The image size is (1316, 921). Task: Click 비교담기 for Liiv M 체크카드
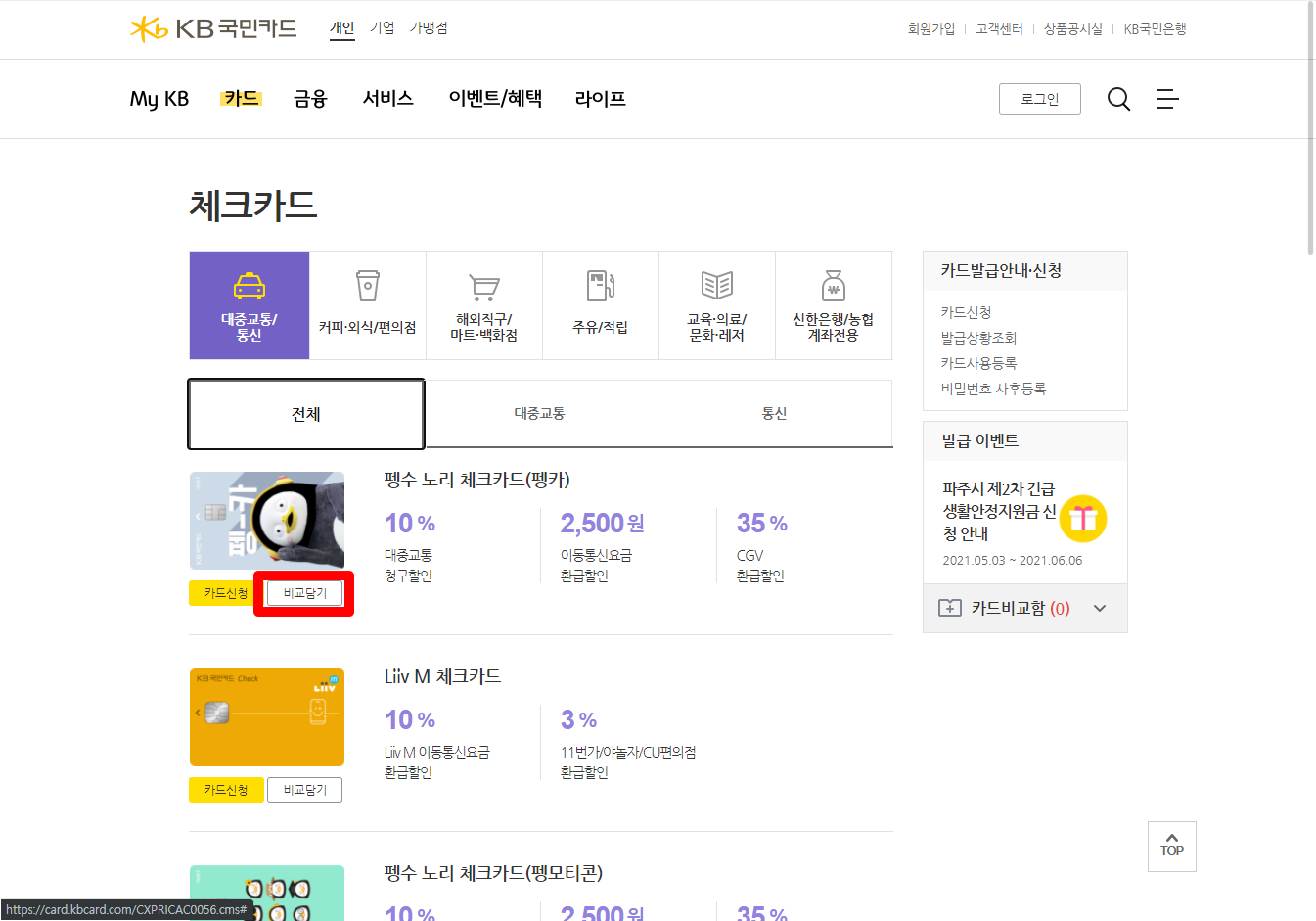pyautogui.click(x=305, y=790)
